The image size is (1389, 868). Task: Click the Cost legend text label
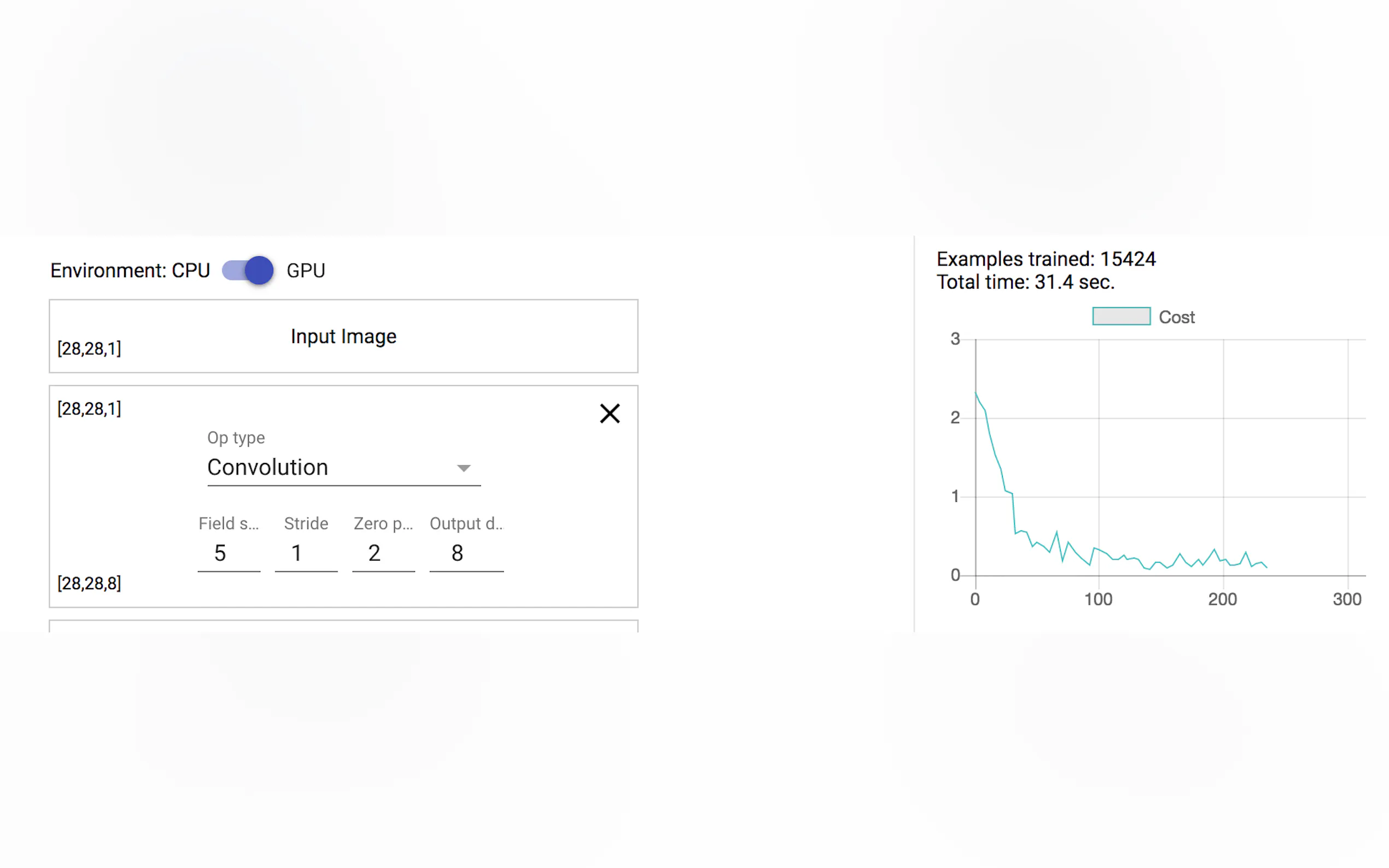click(x=1176, y=318)
